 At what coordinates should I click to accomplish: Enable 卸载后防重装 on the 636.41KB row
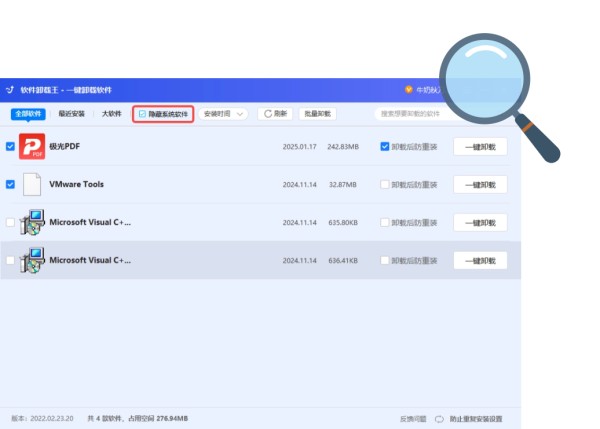tap(385, 260)
